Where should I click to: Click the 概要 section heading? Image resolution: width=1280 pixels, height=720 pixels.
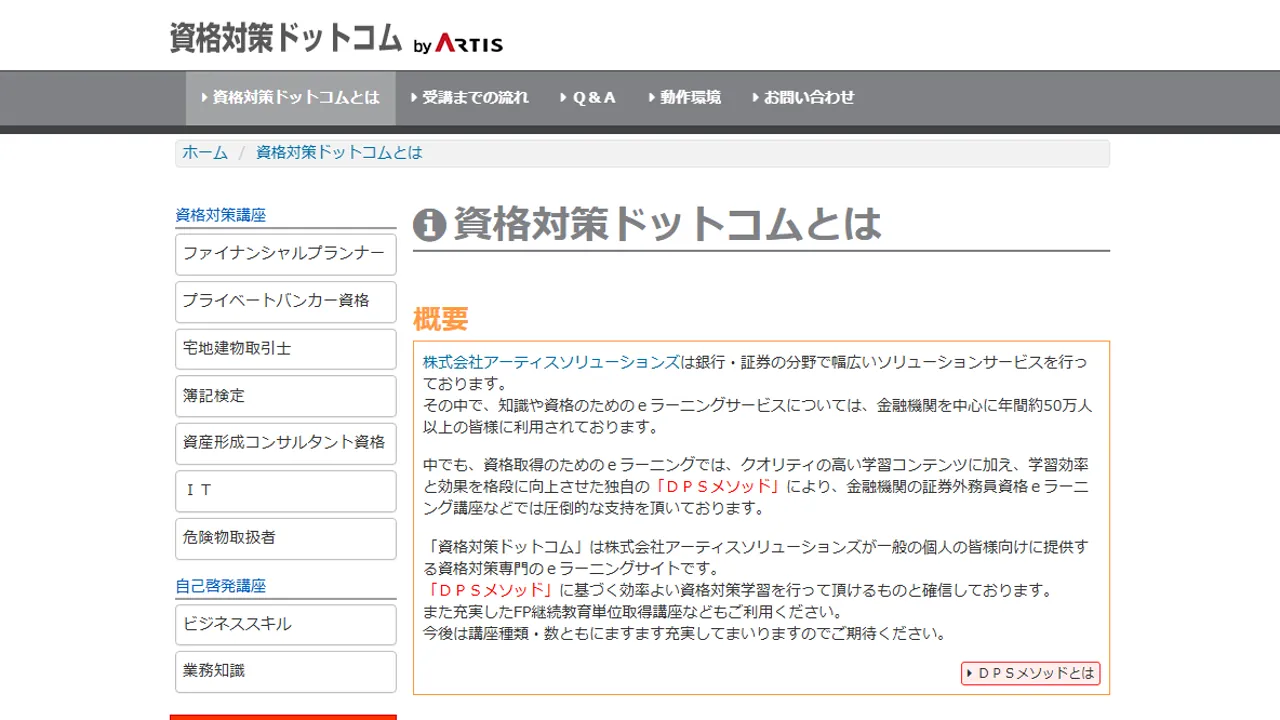pos(440,319)
